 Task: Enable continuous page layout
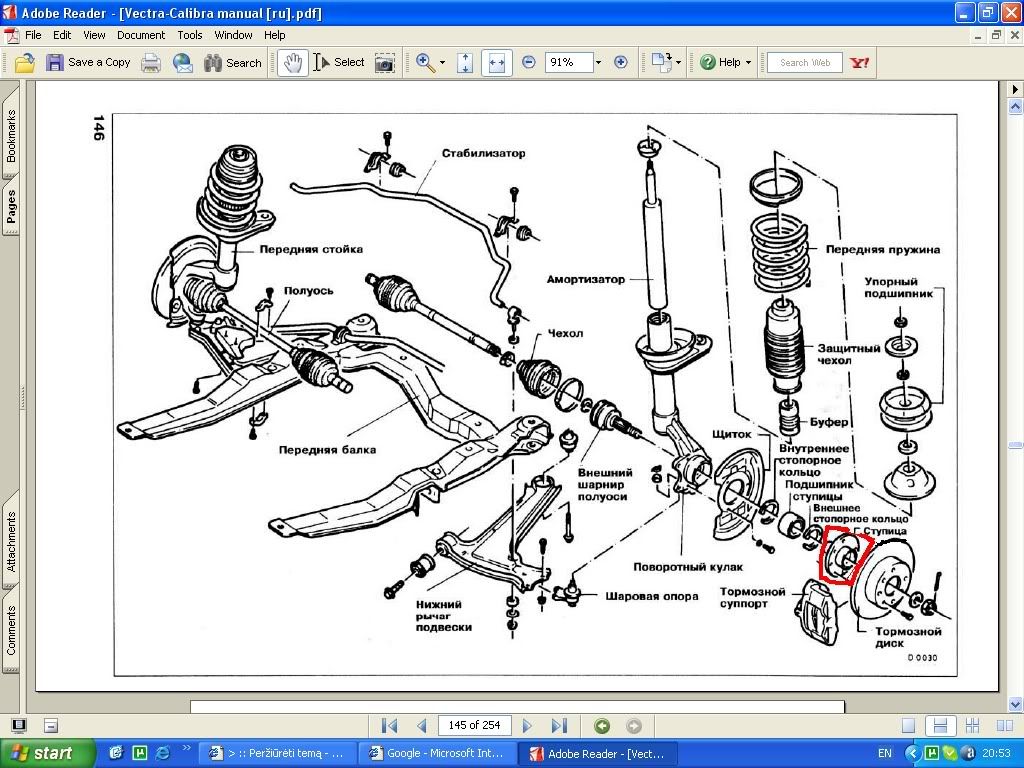[938, 725]
